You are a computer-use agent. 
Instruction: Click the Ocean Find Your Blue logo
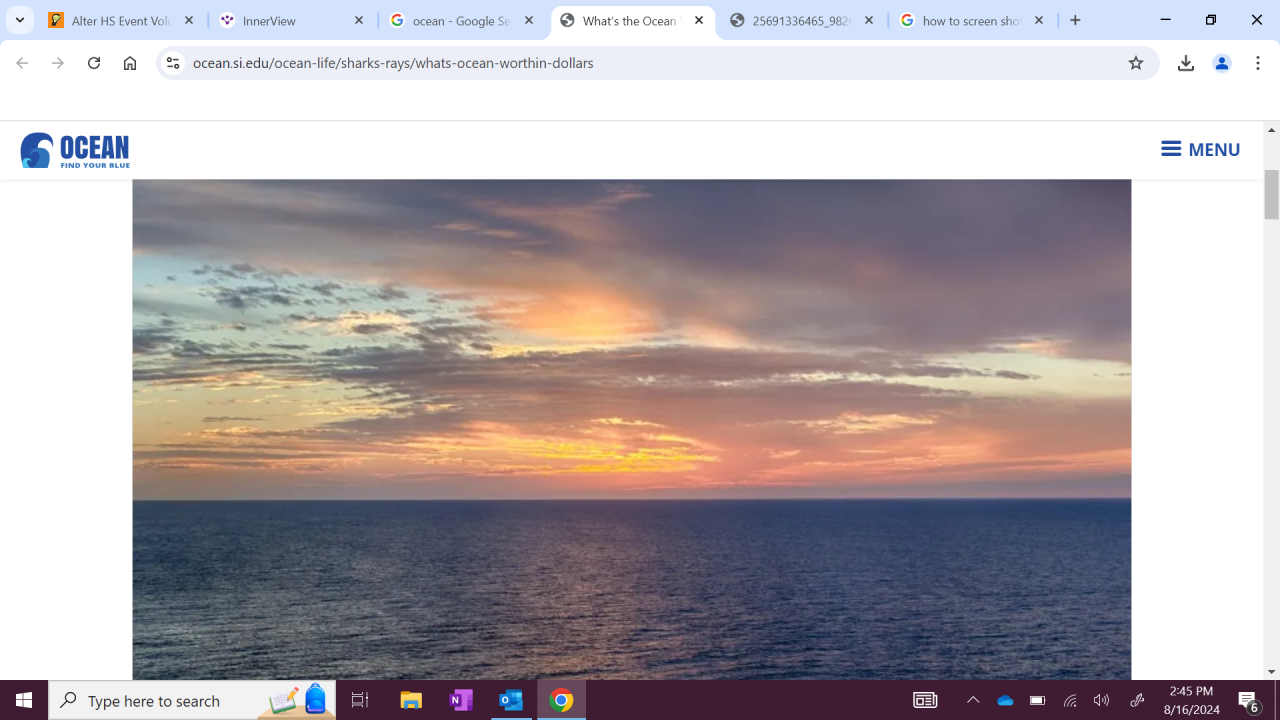(x=75, y=150)
